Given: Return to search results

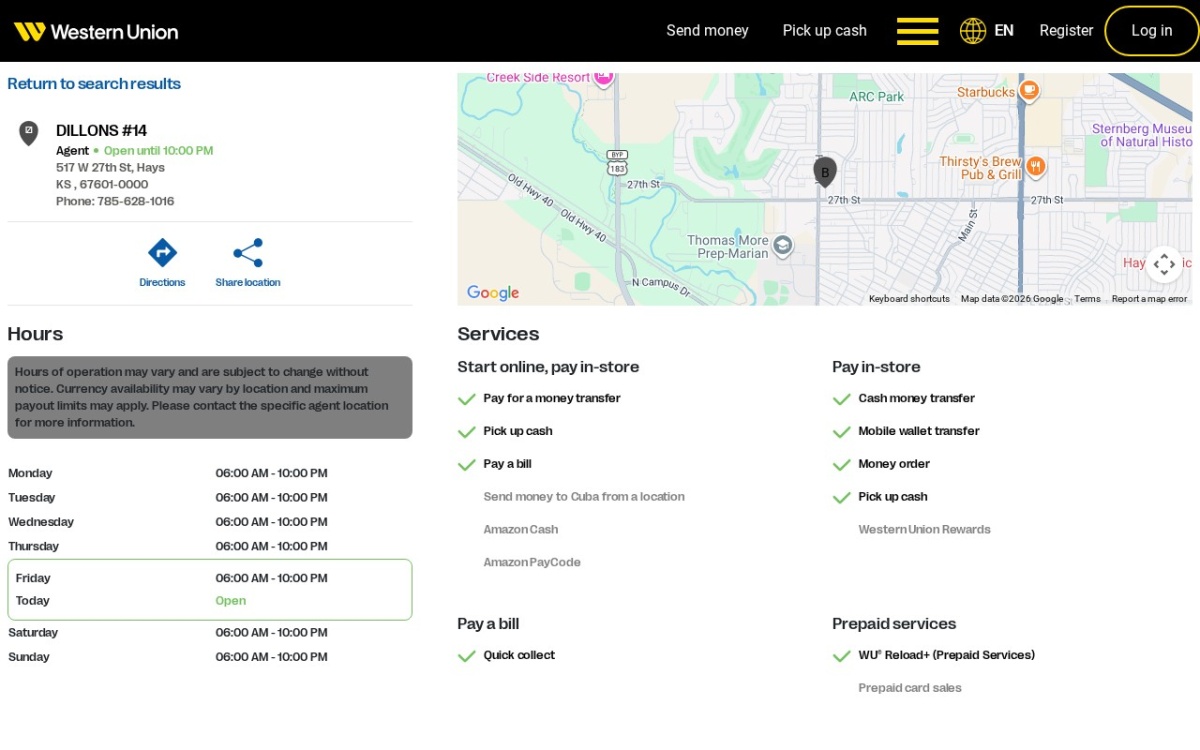Looking at the screenshot, I should (x=94, y=84).
